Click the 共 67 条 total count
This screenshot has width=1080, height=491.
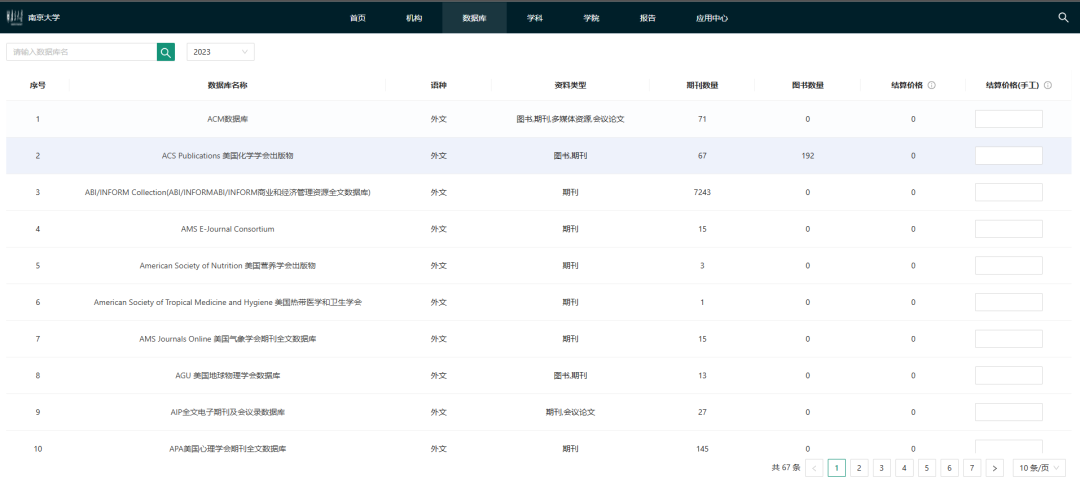(x=786, y=468)
